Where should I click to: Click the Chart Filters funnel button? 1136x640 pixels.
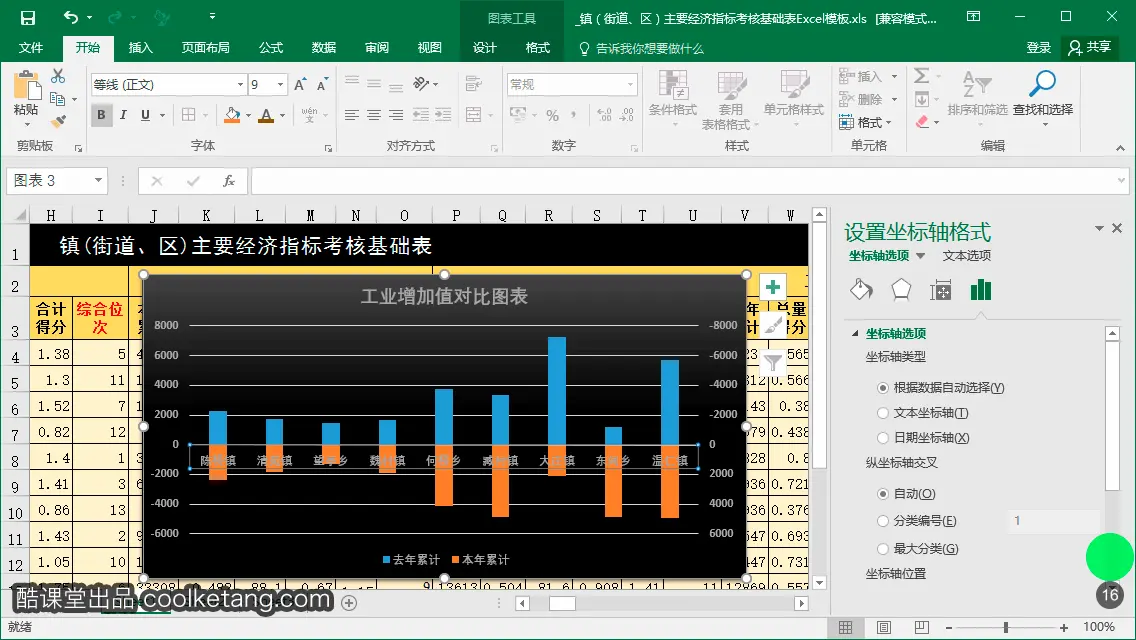pyautogui.click(x=773, y=362)
